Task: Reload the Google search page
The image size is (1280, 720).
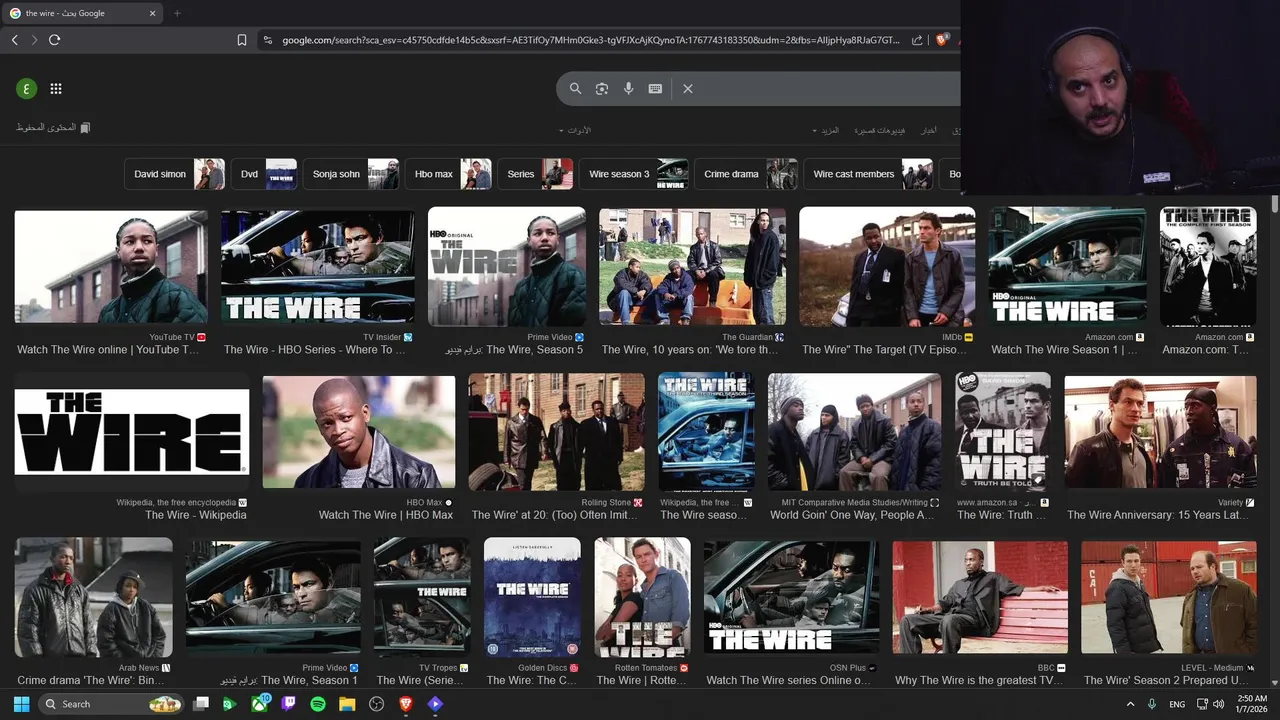Action: [x=54, y=40]
